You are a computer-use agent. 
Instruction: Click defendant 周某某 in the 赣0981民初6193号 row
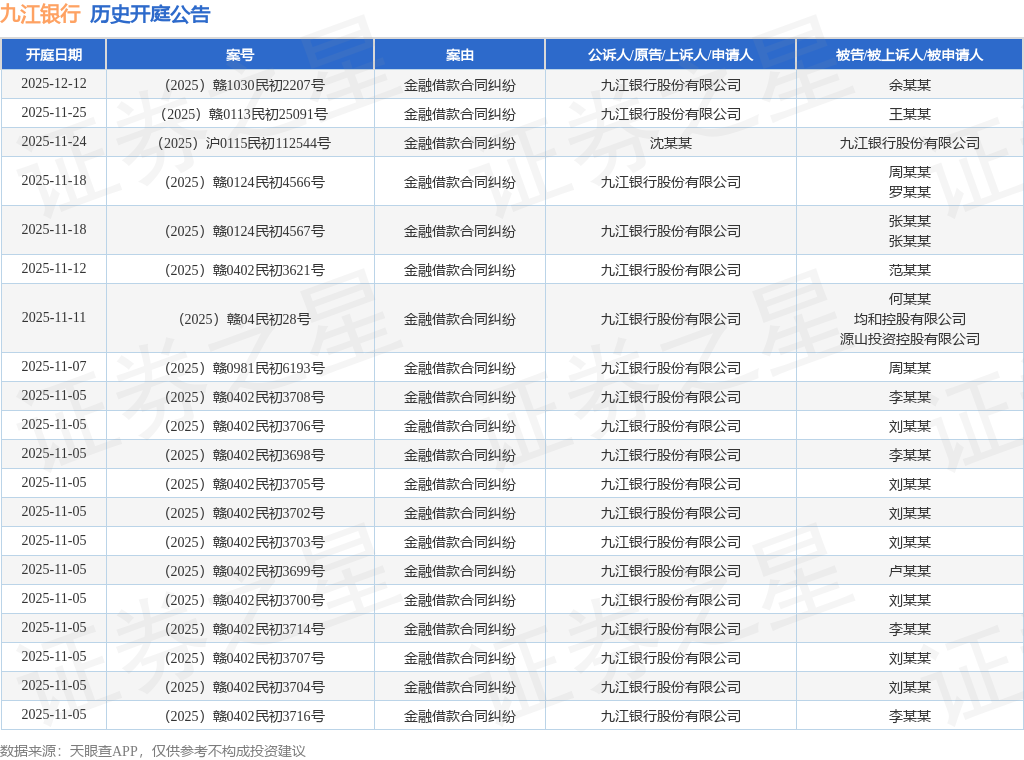(x=909, y=368)
